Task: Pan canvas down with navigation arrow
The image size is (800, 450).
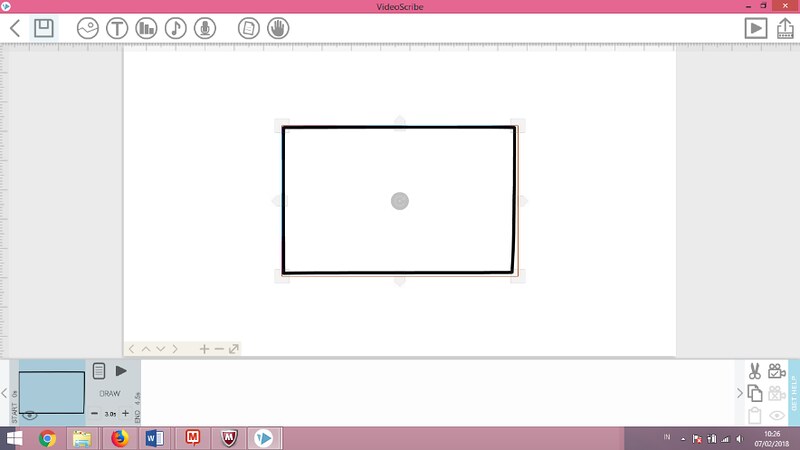Action: tap(161, 349)
